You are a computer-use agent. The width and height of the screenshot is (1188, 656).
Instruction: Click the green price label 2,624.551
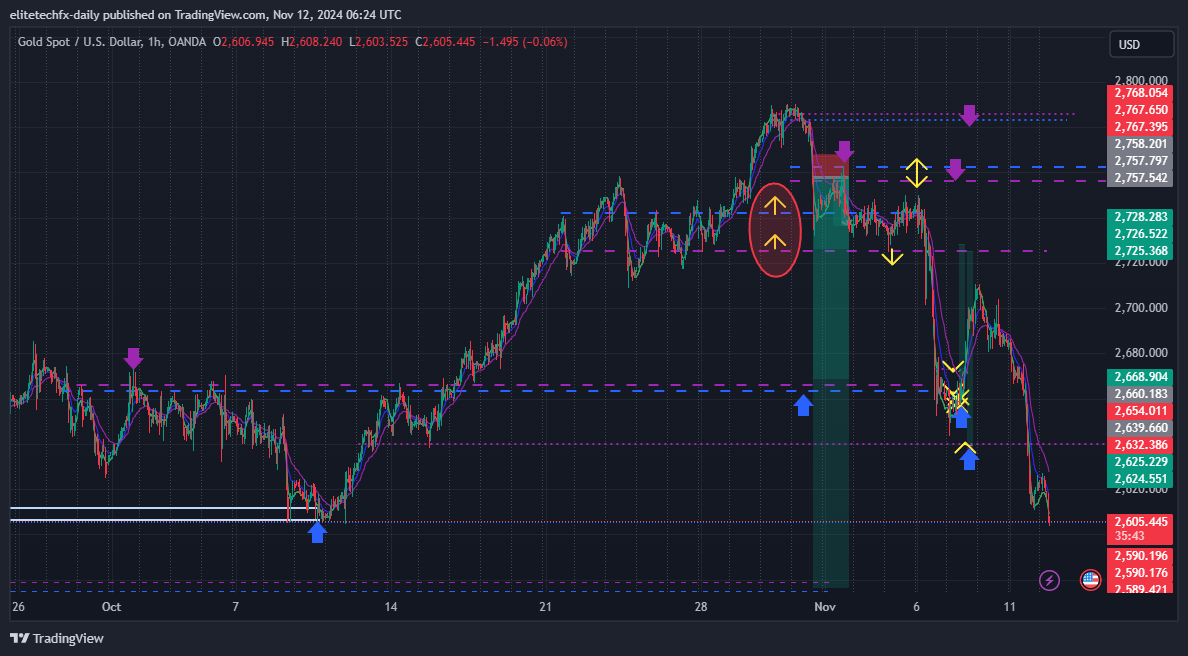[x=1140, y=479]
